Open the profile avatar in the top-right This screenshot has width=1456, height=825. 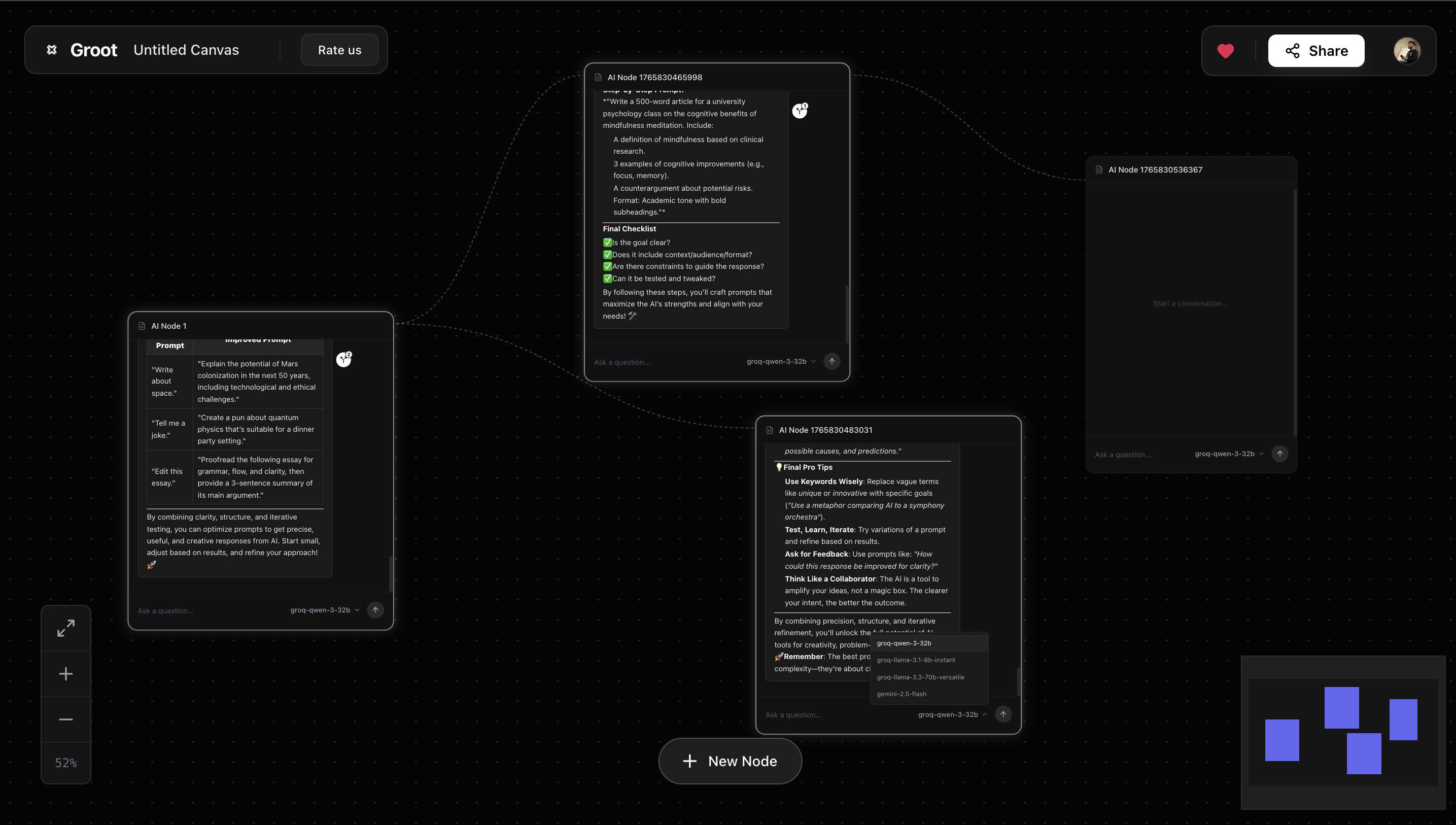tap(1407, 50)
